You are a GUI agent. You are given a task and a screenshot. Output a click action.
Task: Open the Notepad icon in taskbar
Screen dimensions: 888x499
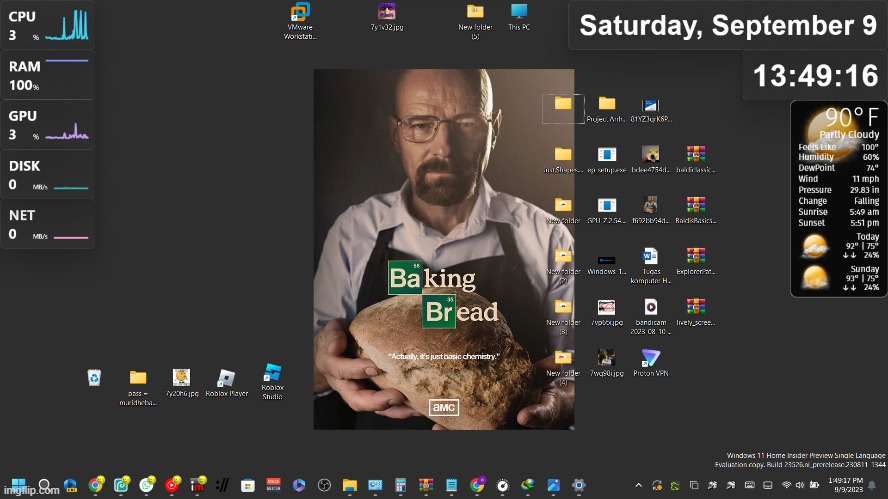(451, 485)
